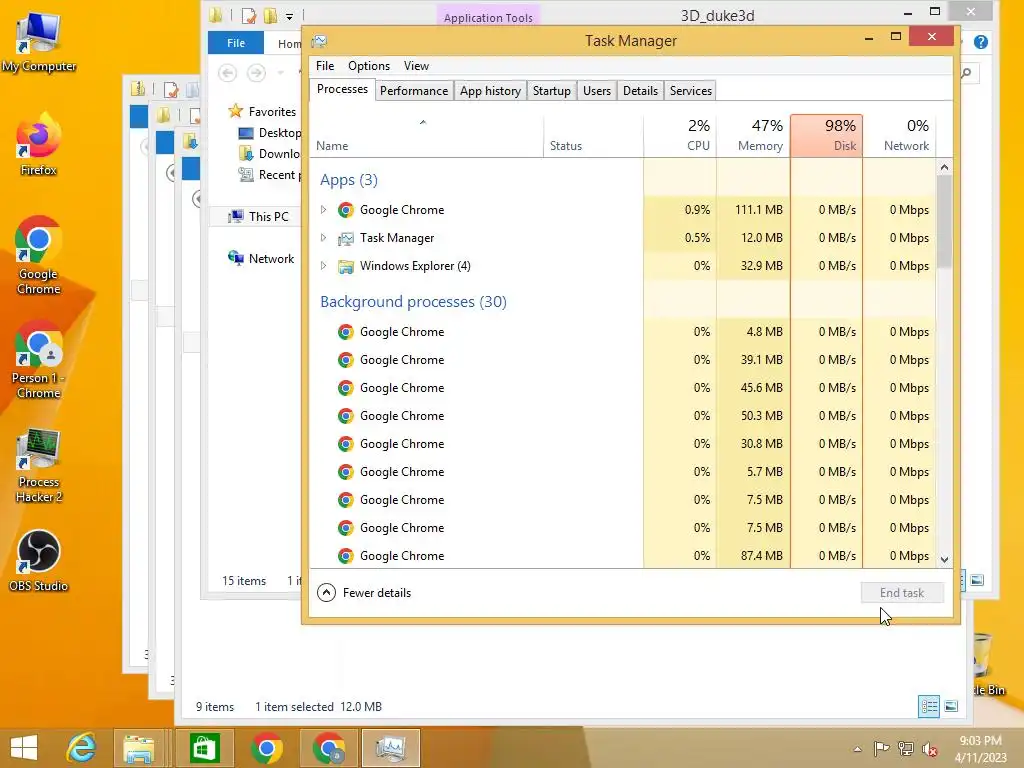Screen dimensions: 1024x768
Task: Select Desktop in Explorer Favorites
Action: pyautogui.click(x=270, y=133)
